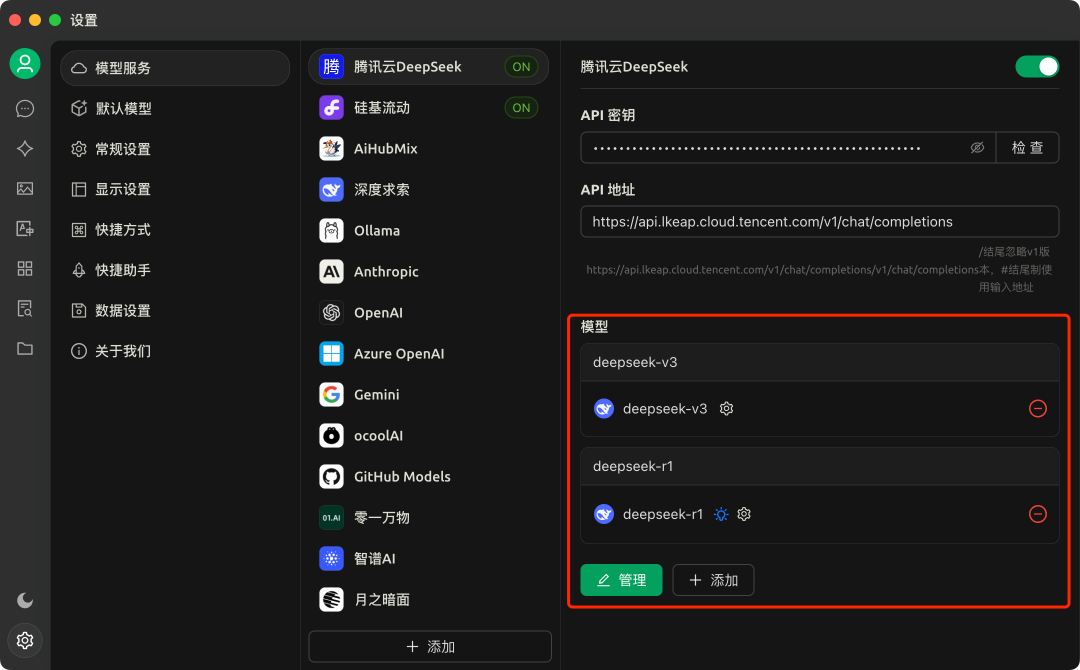This screenshot has width=1080, height=670.
Task: Select 默认模型 in settings menu
Action: tap(175, 109)
